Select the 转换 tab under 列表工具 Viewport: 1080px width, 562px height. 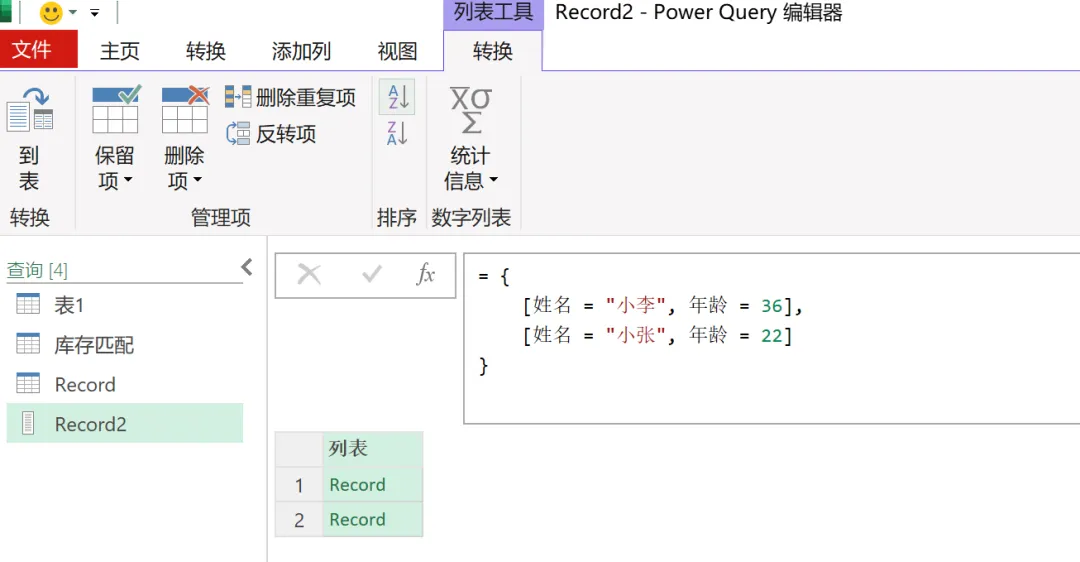[x=492, y=51]
